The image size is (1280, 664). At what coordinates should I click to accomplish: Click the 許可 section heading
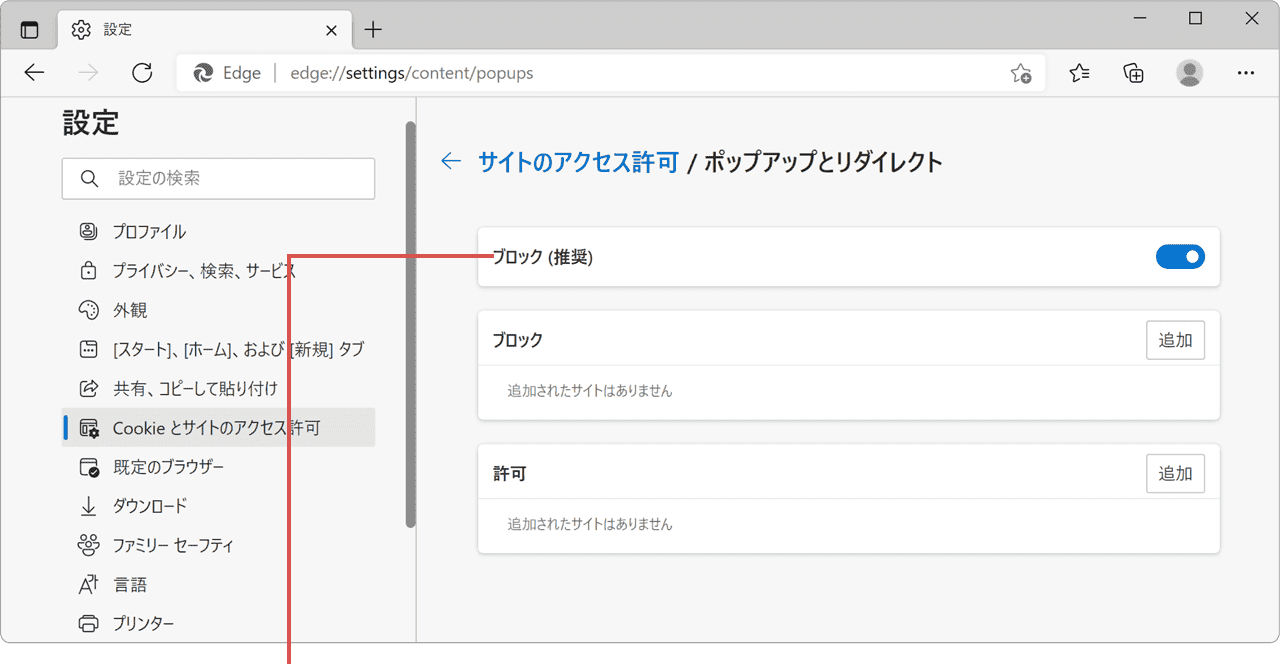click(x=510, y=473)
